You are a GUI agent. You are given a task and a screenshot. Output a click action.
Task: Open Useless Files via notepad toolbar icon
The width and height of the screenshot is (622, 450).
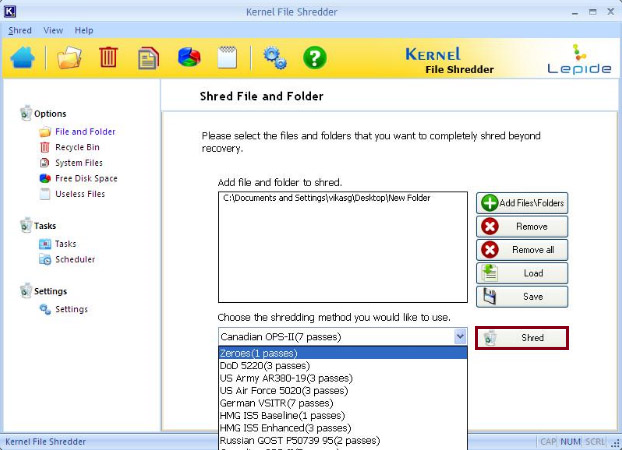point(228,58)
